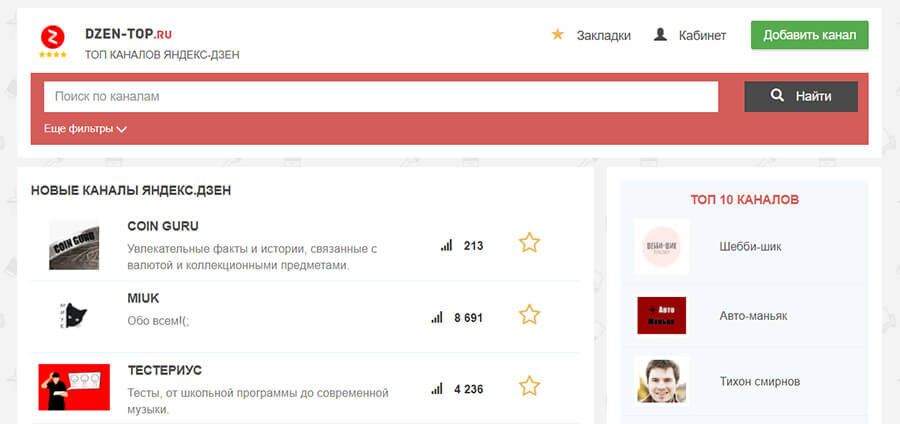The image size is (900, 424).
Task: Focus the Поиск по каналам search field
Action: (381, 96)
